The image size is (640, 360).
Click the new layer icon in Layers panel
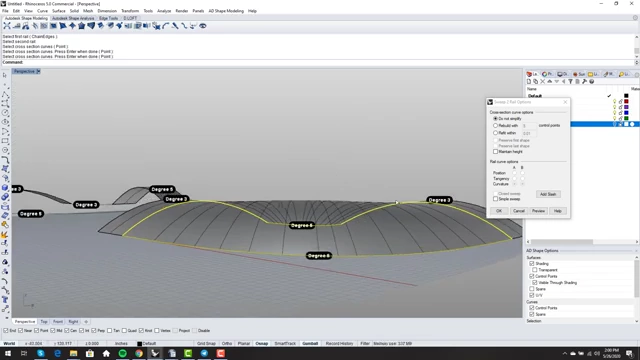coord(529,82)
